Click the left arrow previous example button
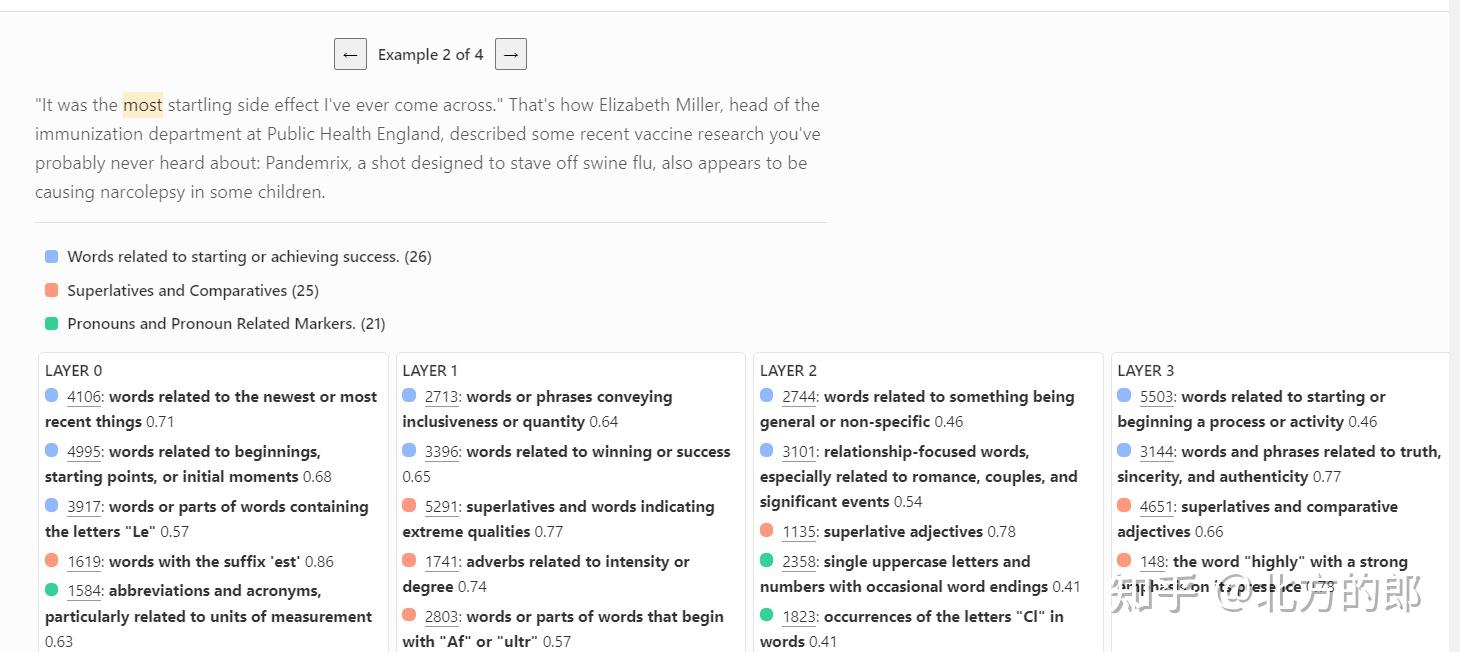 pyautogui.click(x=350, y=55)
